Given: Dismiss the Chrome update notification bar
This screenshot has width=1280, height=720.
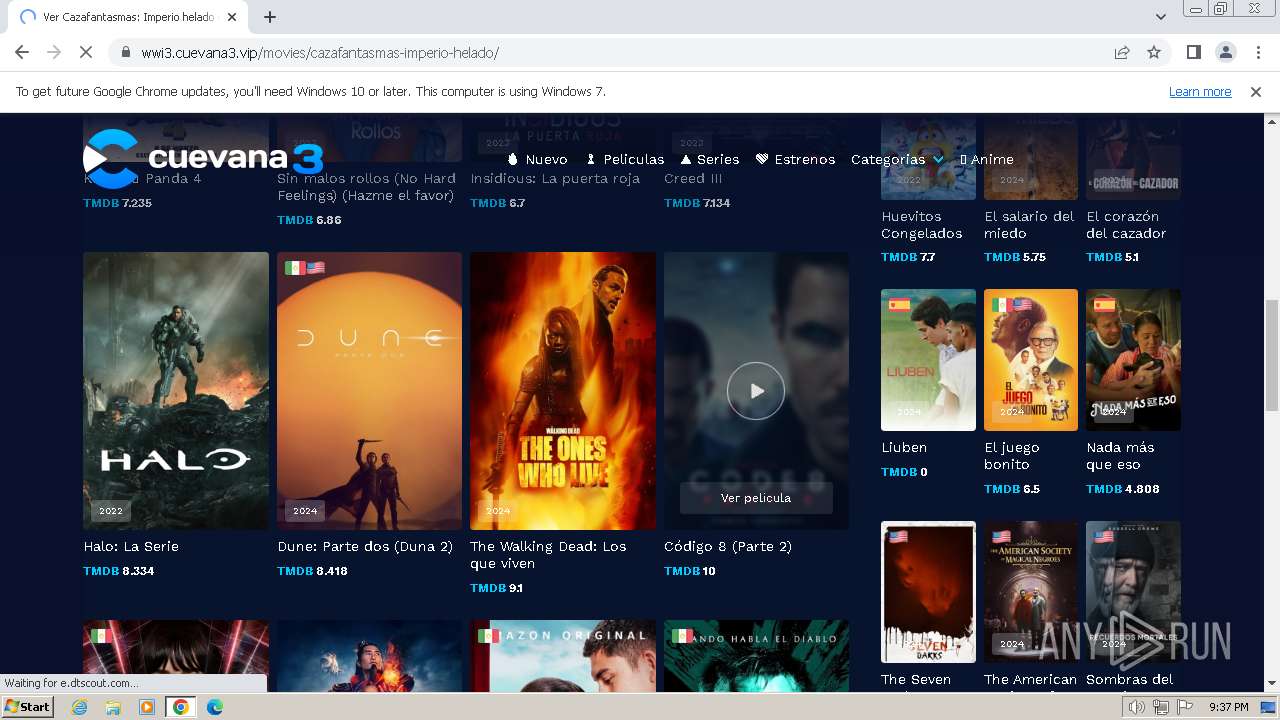Looking at the screenshot, I should (x=1256, y=91).
